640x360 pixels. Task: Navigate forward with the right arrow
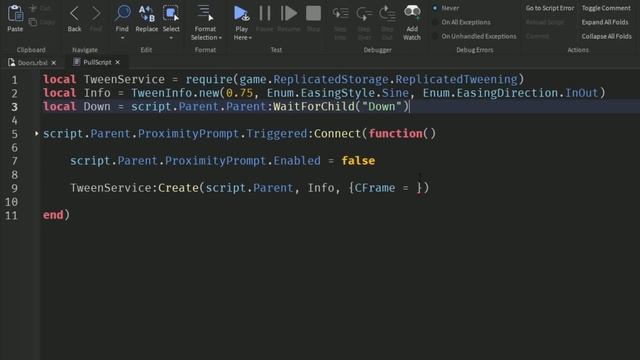[96, 13]
